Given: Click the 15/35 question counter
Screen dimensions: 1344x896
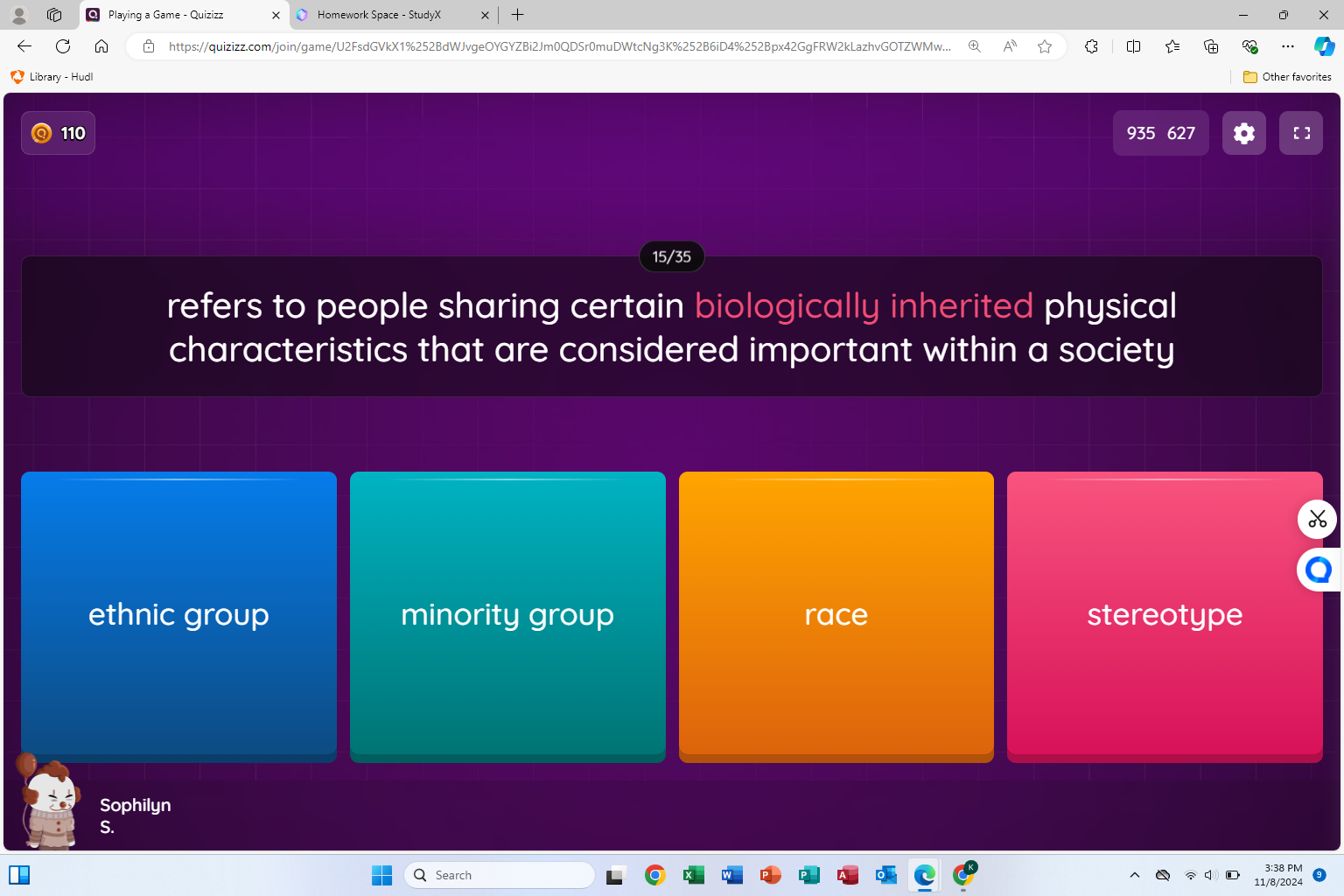Looking at the screenshot, I should pos(672,256).
